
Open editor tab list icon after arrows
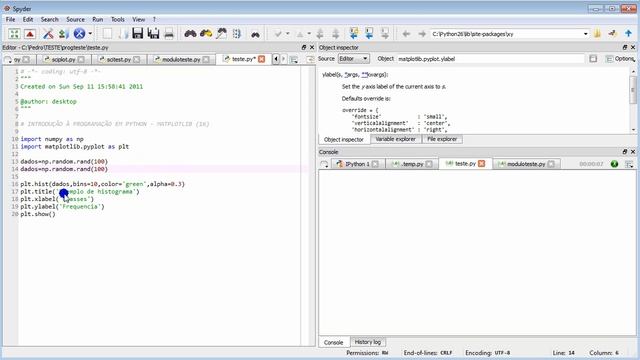(293, 60)
